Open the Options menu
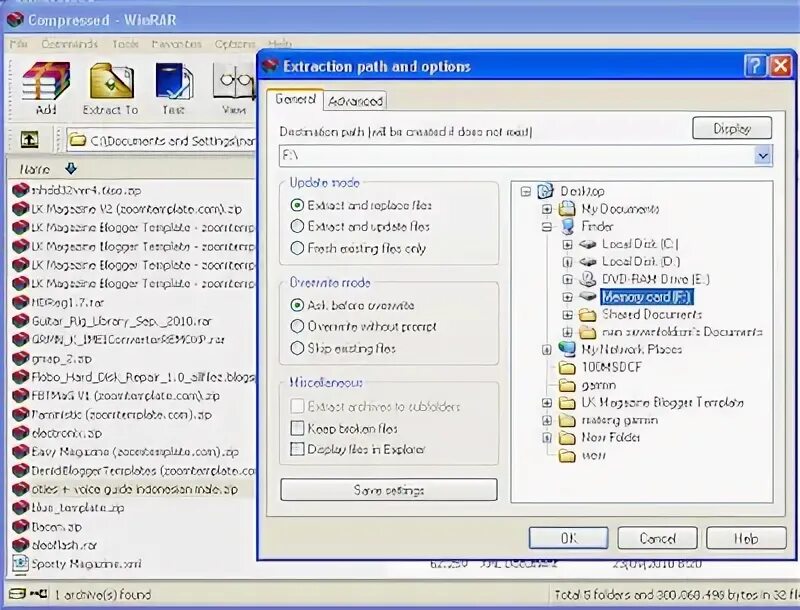 (234, 44)
